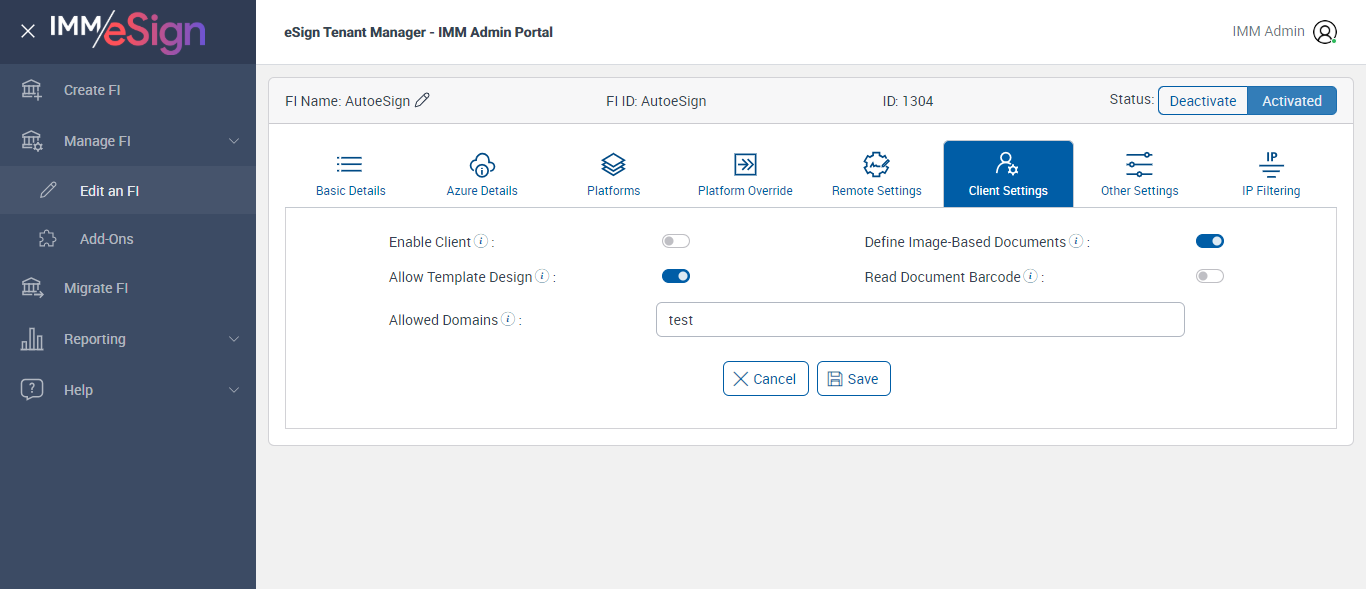Switch to Platform Override tab
The image size is (1366, 589).
pos(745,174)
